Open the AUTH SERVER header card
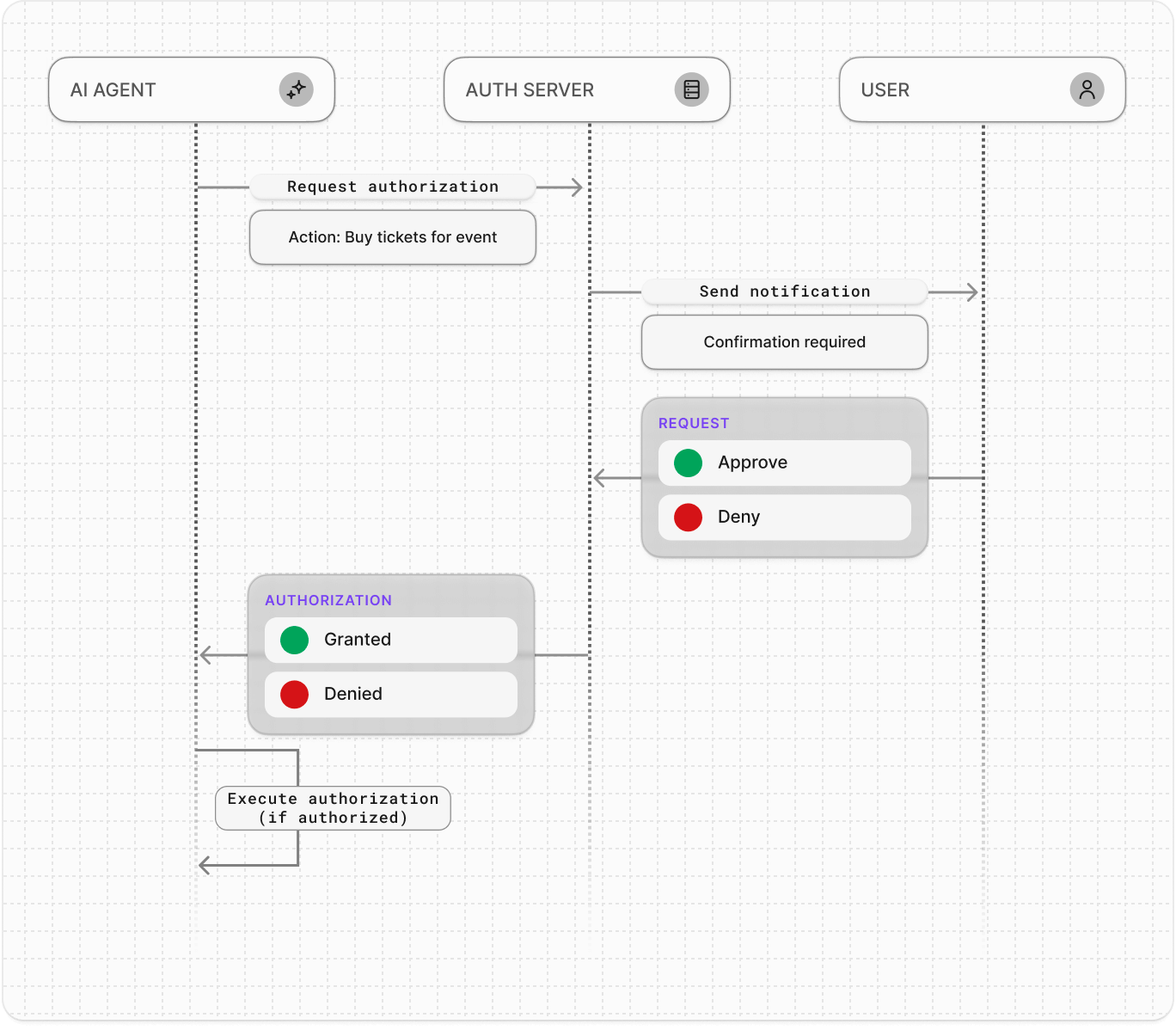 (586, 89)
